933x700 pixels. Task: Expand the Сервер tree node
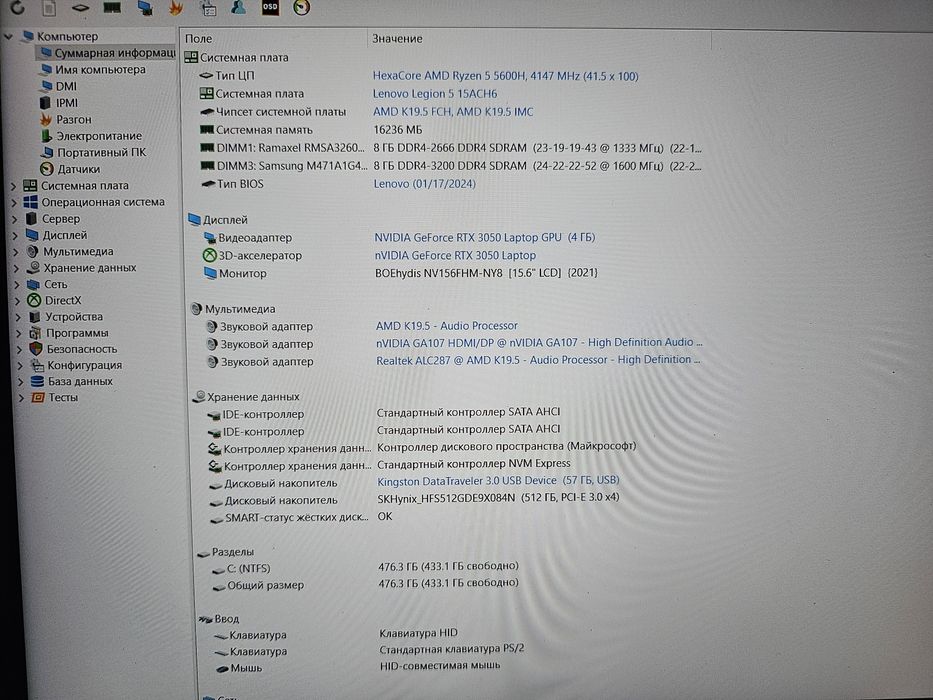pos(15,220)
